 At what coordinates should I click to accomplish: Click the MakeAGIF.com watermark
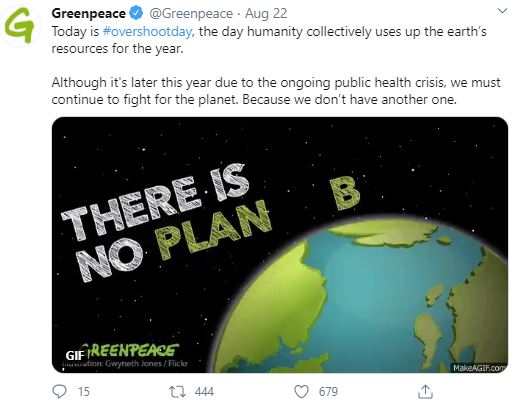coord(479,368)
